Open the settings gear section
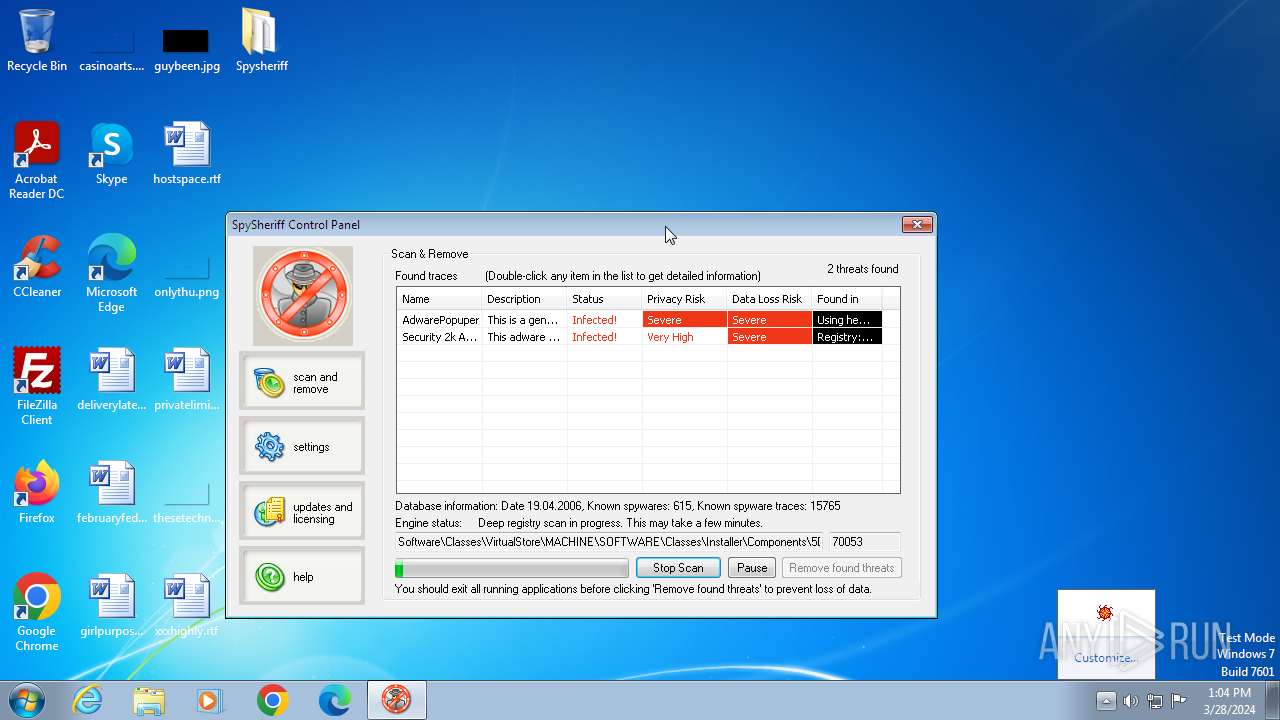This screenshot has height=720, width=1280. point(302,446)
